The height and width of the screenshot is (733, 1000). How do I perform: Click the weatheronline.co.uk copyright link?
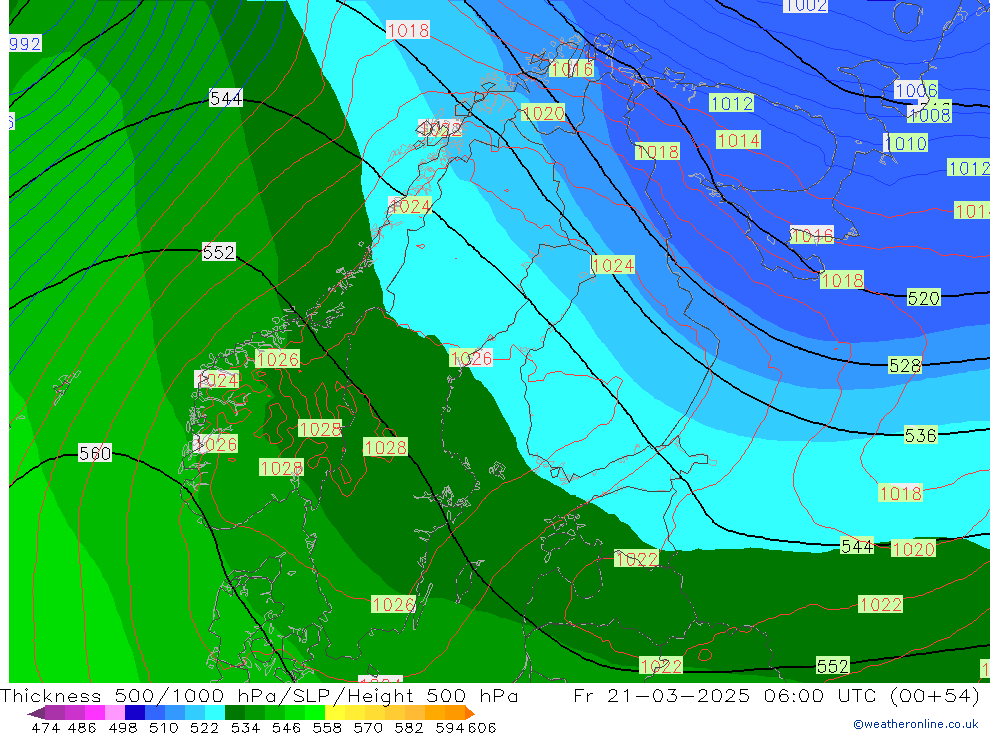[915, 723]
